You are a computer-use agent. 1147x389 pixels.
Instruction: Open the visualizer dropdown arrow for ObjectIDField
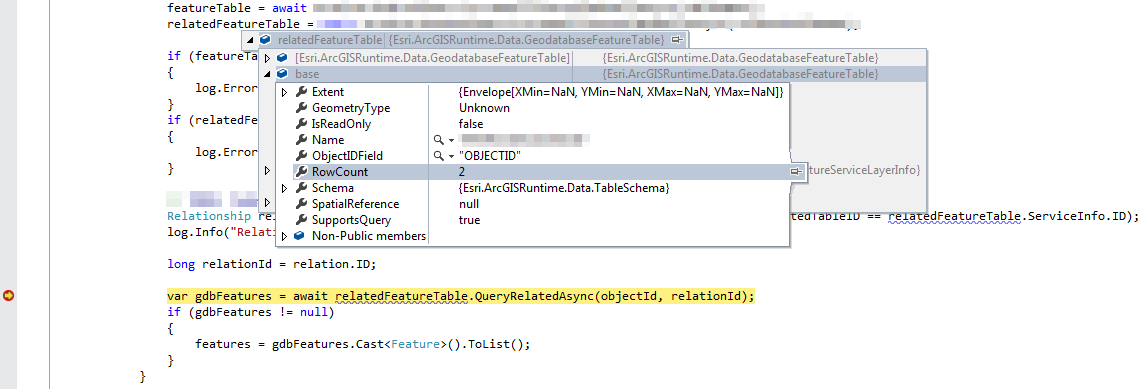coord(451,156)
